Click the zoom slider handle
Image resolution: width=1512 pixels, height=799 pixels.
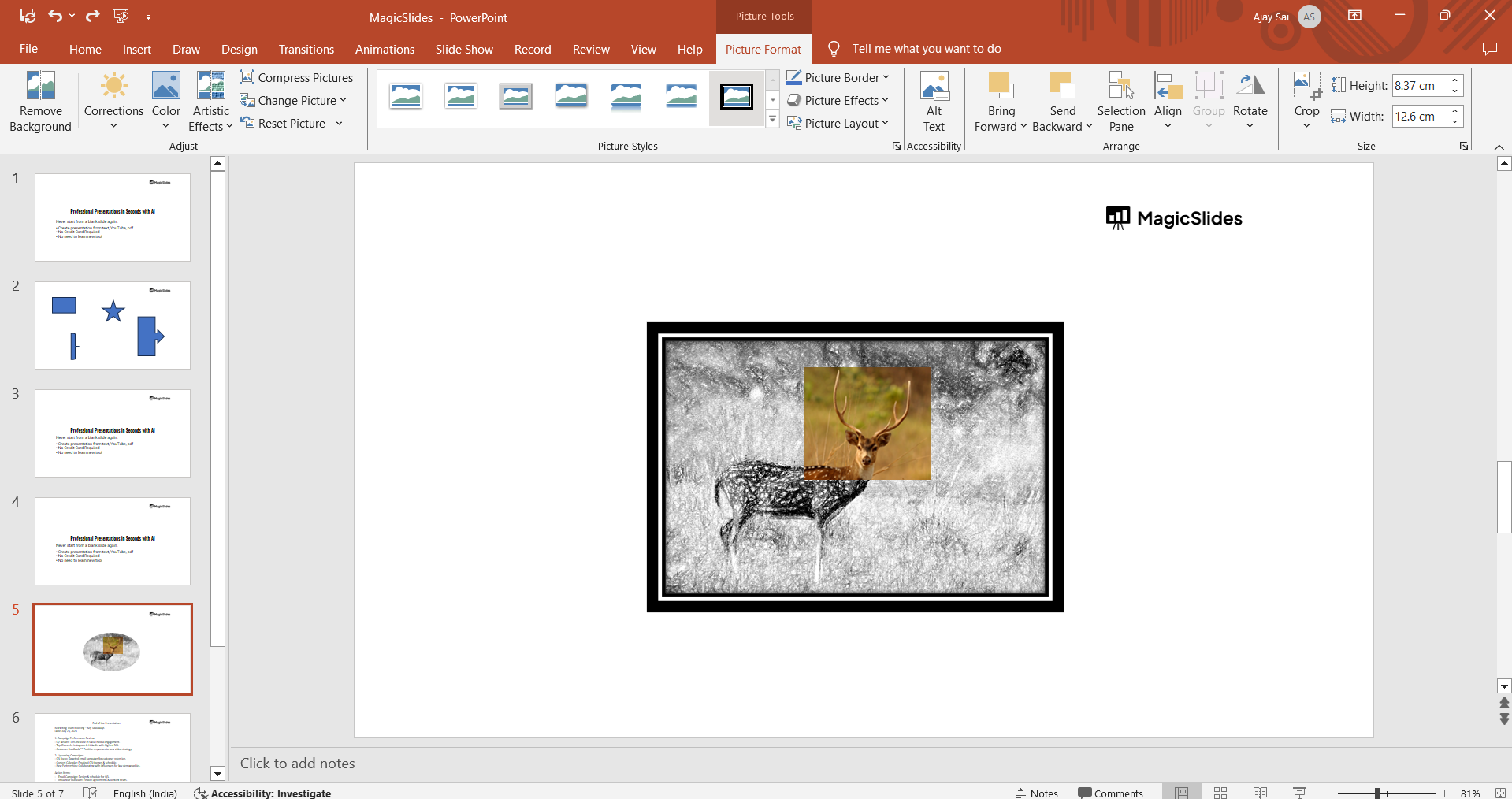[1376, 793]
